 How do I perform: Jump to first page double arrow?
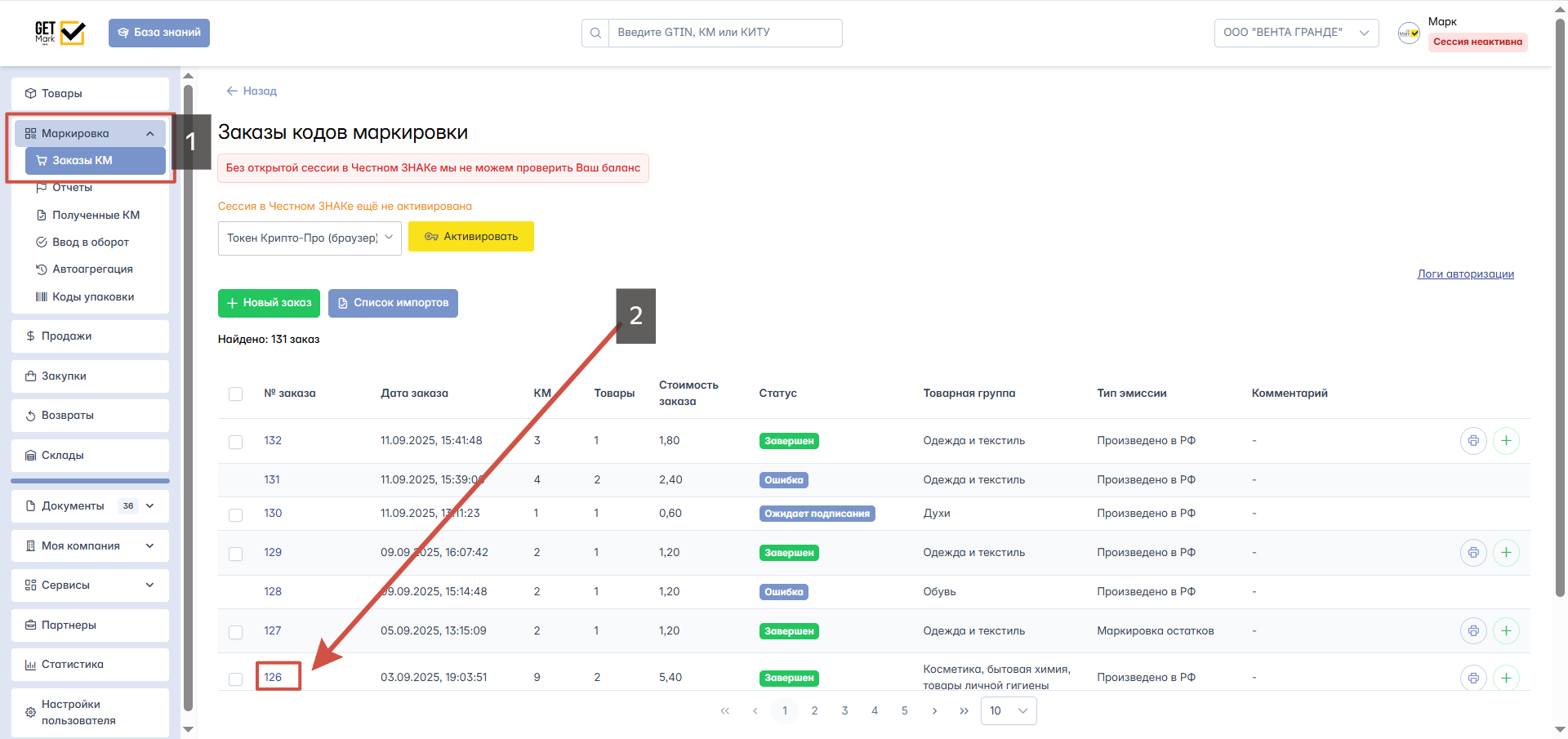click(725, 710)
